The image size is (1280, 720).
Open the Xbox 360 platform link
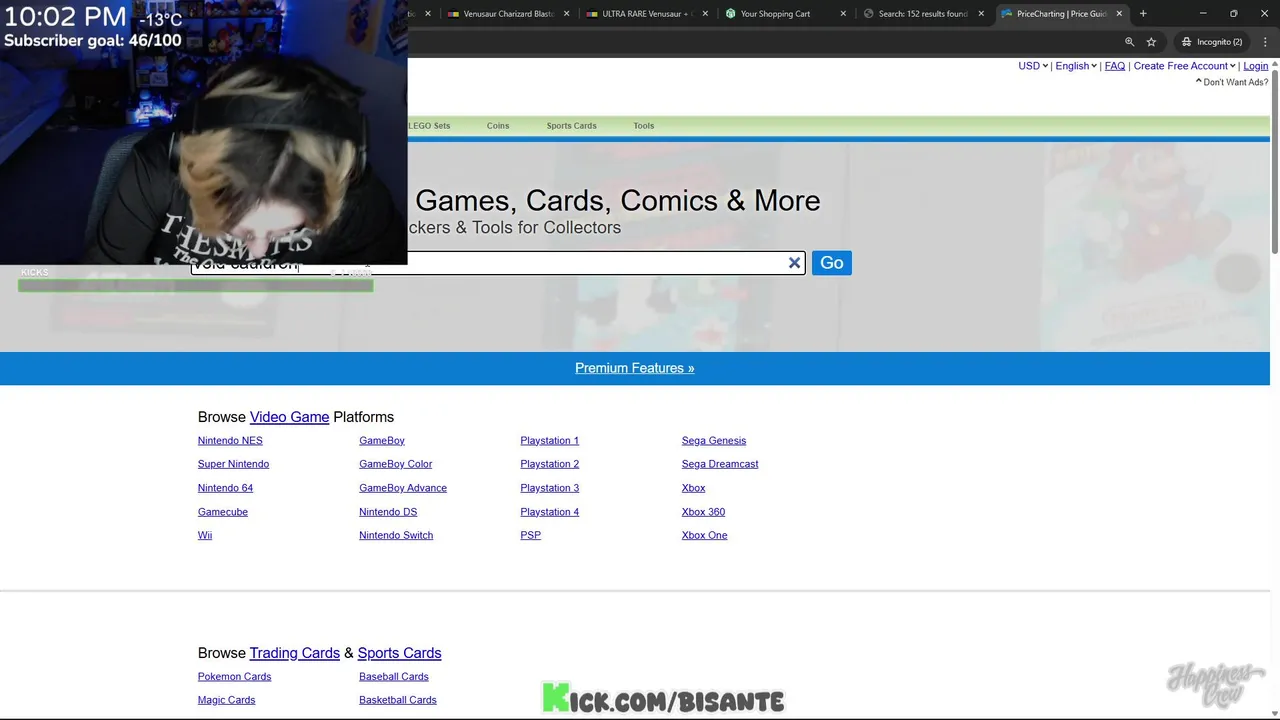[704, 512]
